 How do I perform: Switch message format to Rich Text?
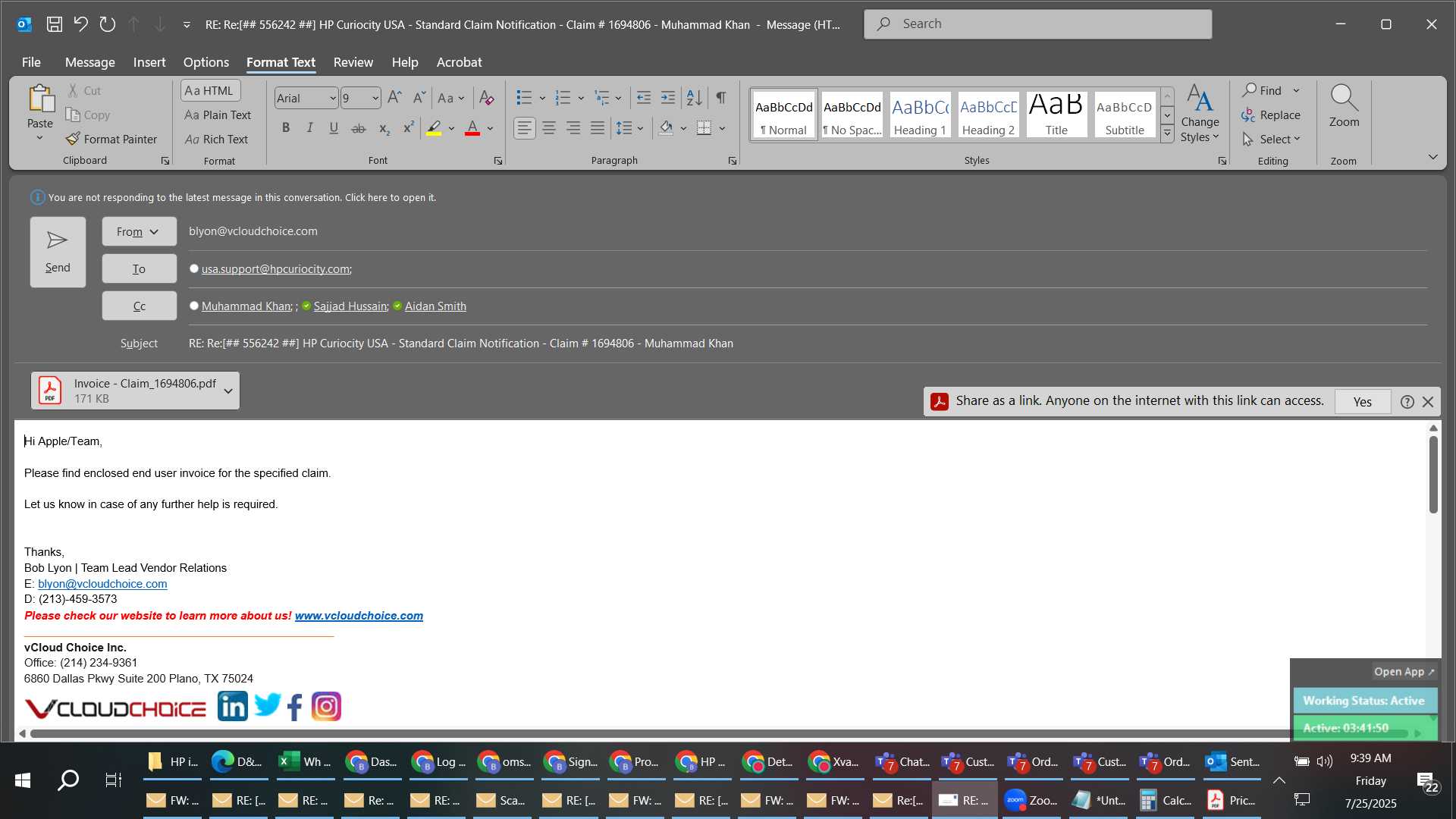tap(217, 140)
